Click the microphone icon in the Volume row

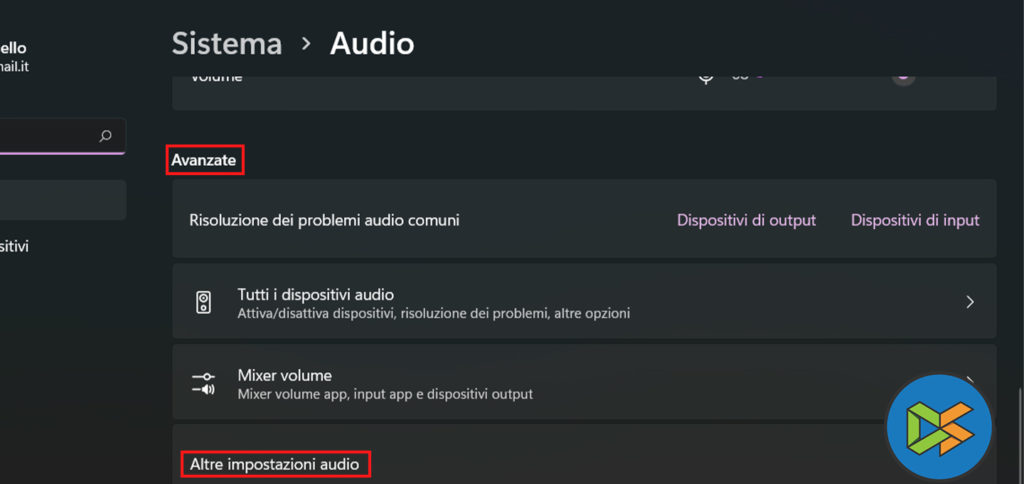pos(705,77)
